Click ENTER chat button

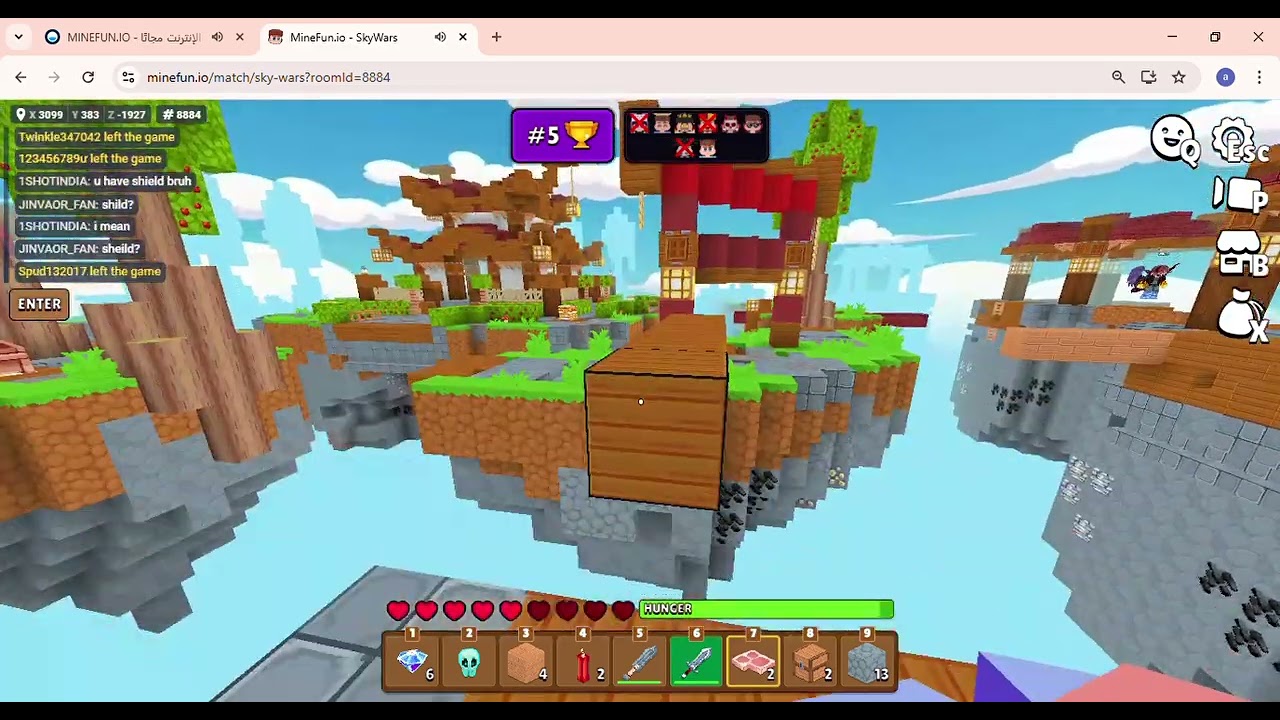tap(40, 304)
